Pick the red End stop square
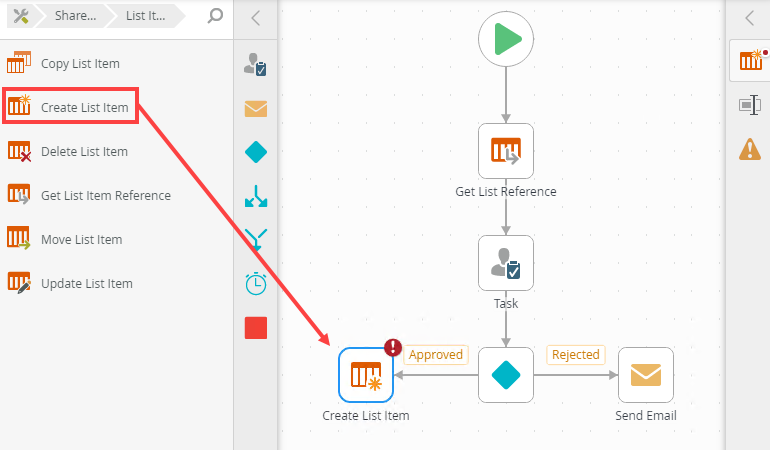The height and width of the screenshot is (450, 770). tap(256, 328)
